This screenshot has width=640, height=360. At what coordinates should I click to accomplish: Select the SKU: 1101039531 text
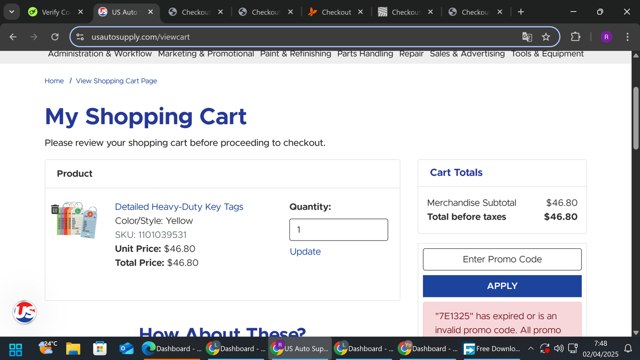[151, 235]
